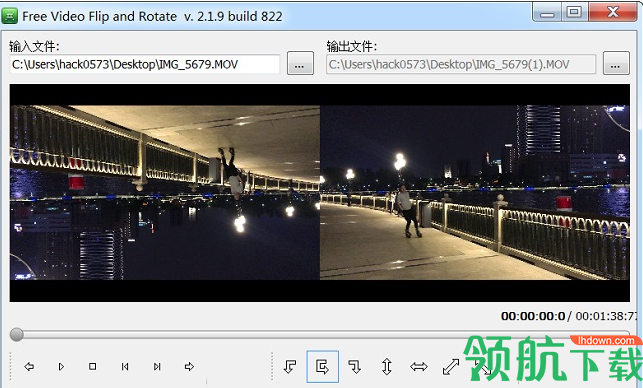Image resolution: width=643 pixels, height=388 pixels.
Task: Rotate video 90 degrees left
Action: (x=290, y=366)
